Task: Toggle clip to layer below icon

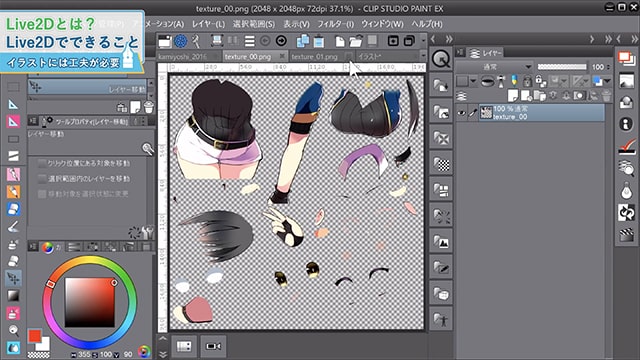Action: click(x=487, y=81)
